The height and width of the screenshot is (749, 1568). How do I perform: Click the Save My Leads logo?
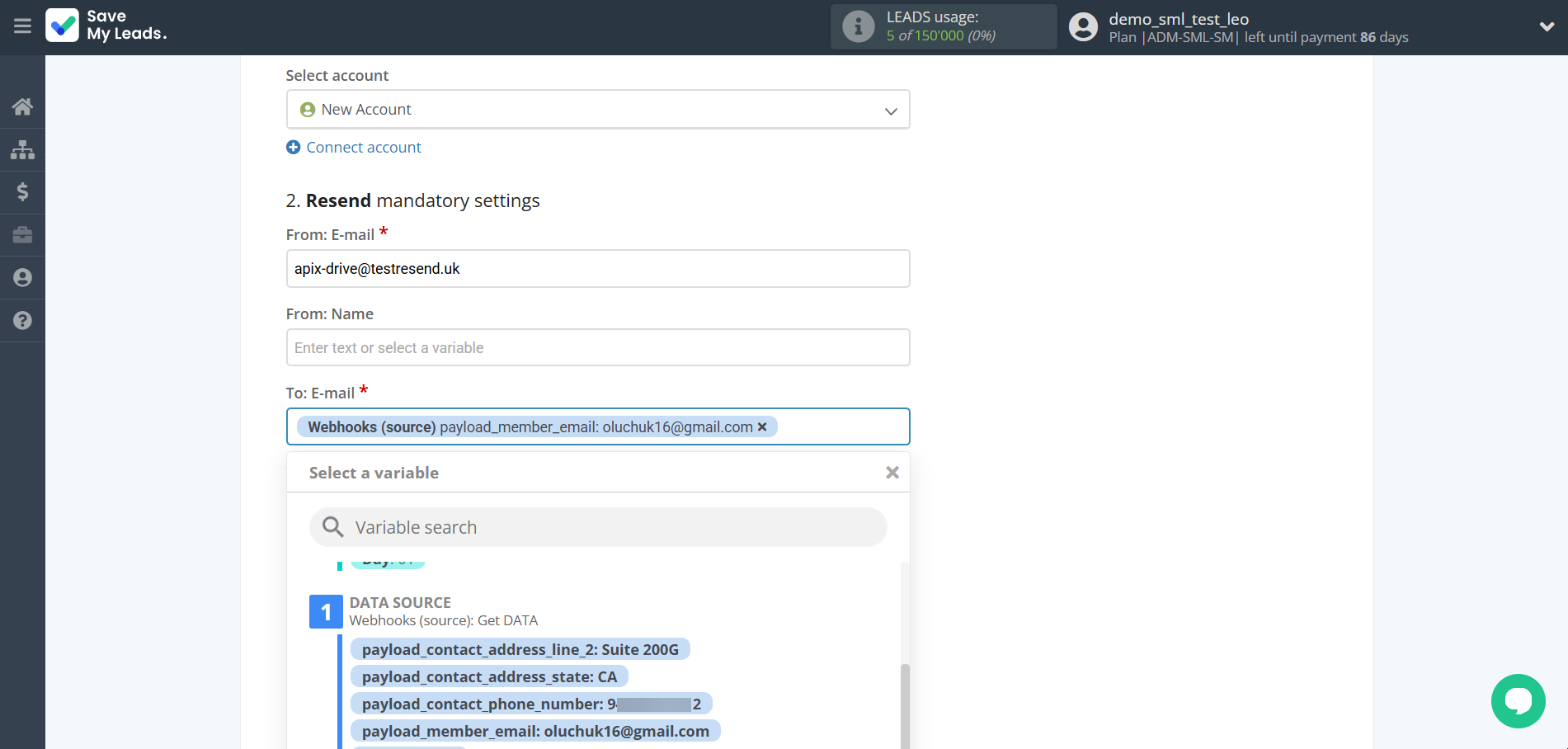pos(106,26)
